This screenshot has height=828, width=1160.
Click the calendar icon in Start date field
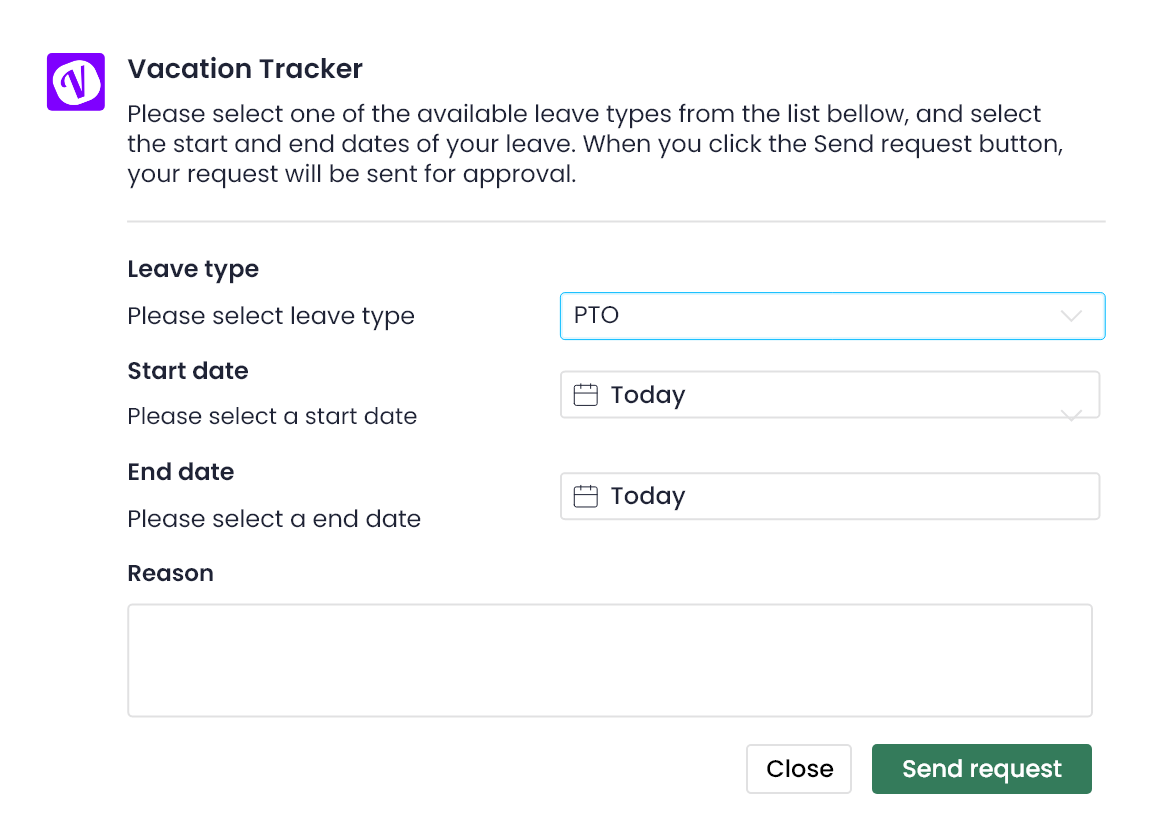tap(585, 394)
